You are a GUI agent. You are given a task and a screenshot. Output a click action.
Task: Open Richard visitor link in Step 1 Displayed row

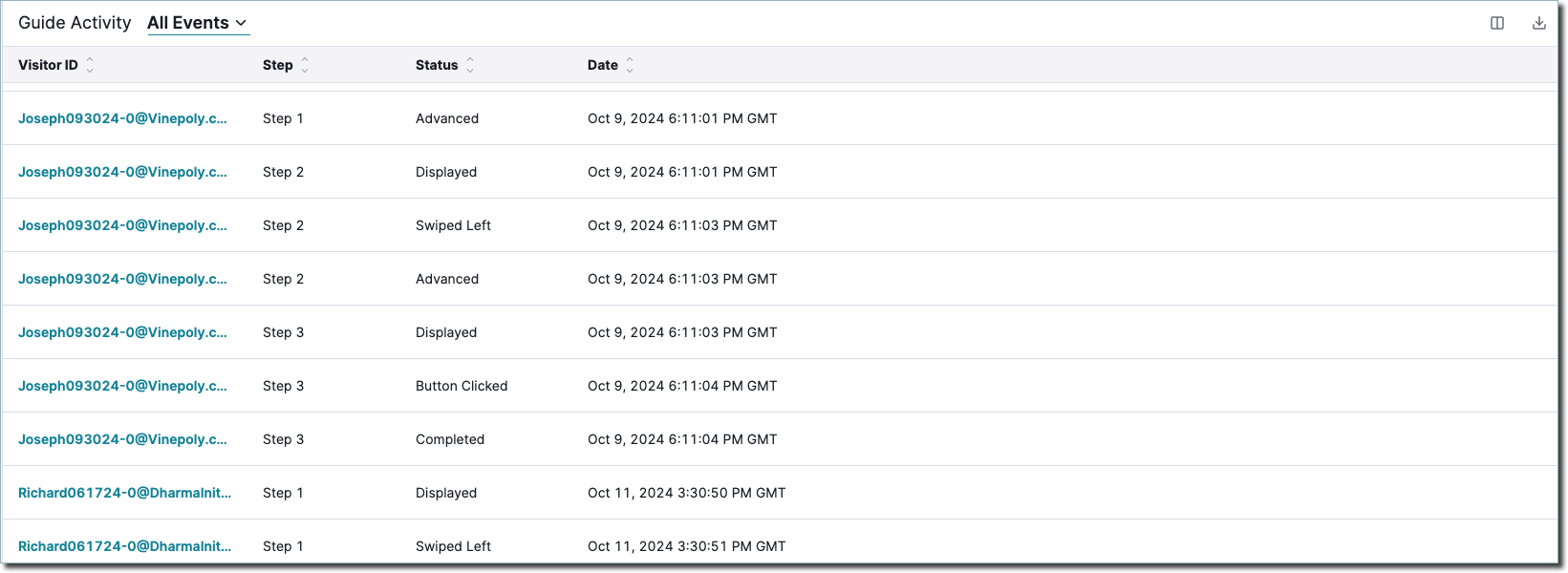124,493
